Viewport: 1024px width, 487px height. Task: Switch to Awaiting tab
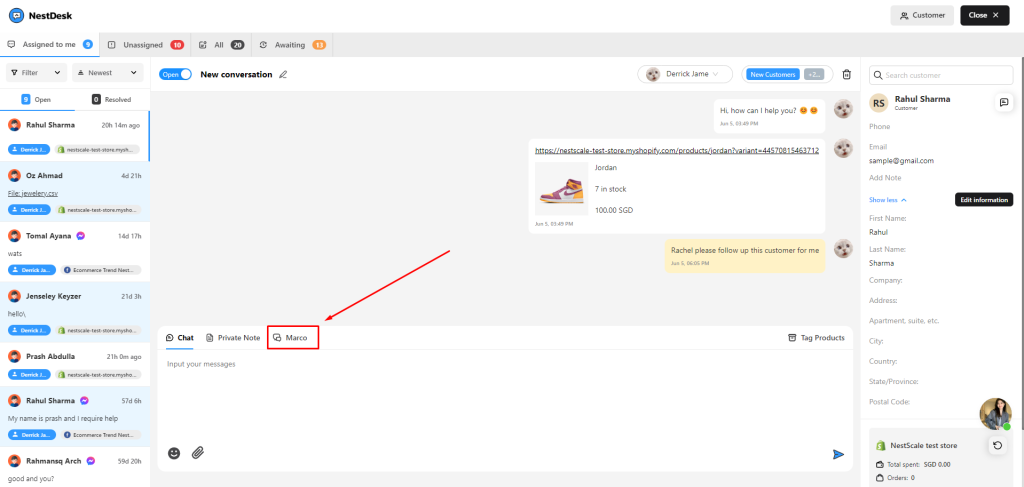[x=292, y=45]
